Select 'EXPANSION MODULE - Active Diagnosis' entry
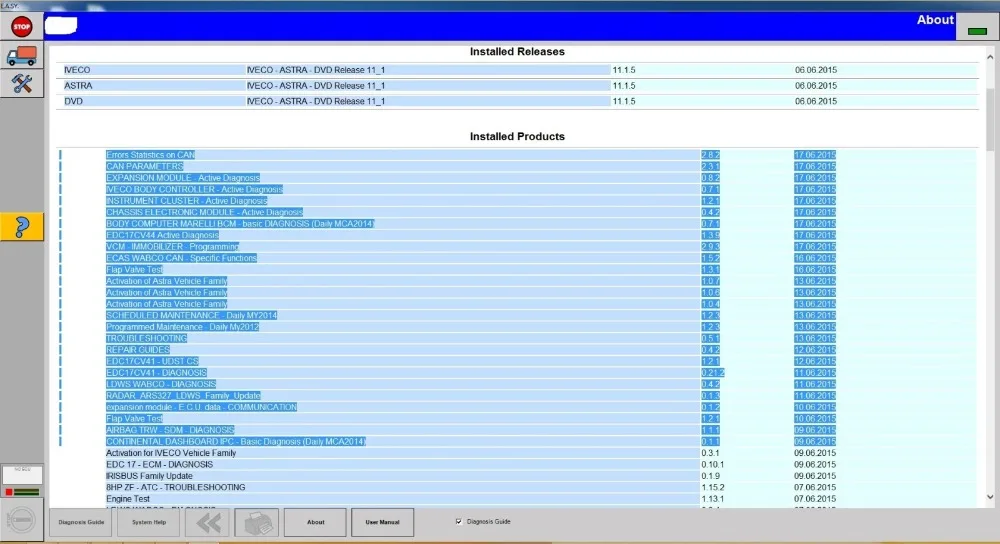Image resolution: width=1000 pixels, height=544 pixels. tap(182, 178)
